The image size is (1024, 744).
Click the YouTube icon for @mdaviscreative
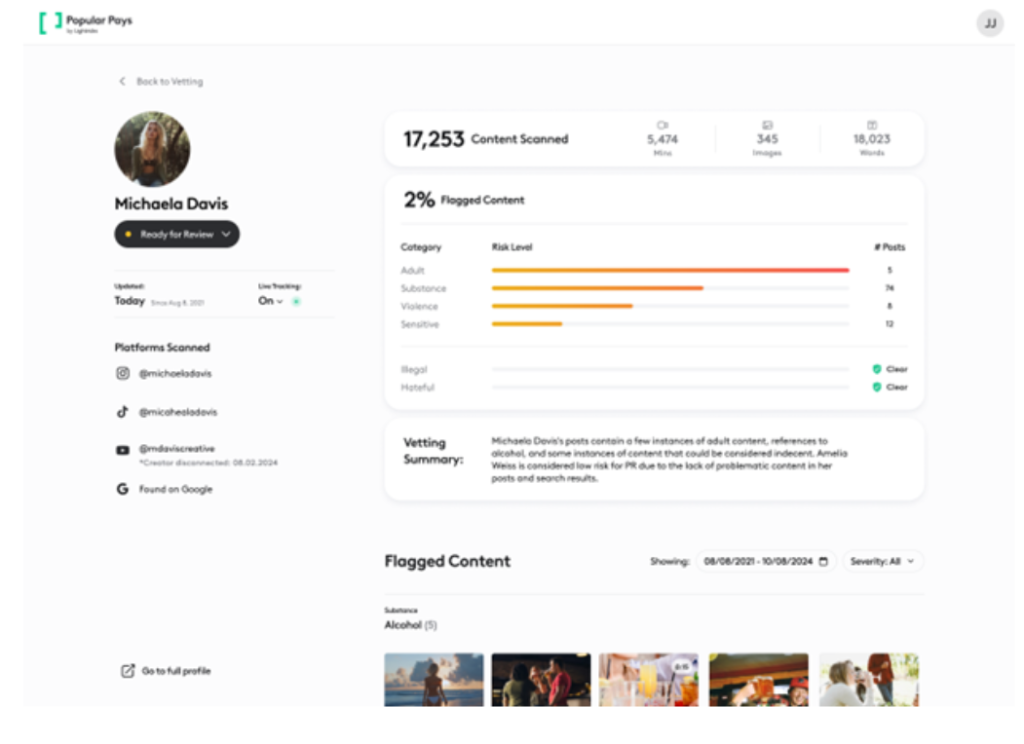[123, 450]
